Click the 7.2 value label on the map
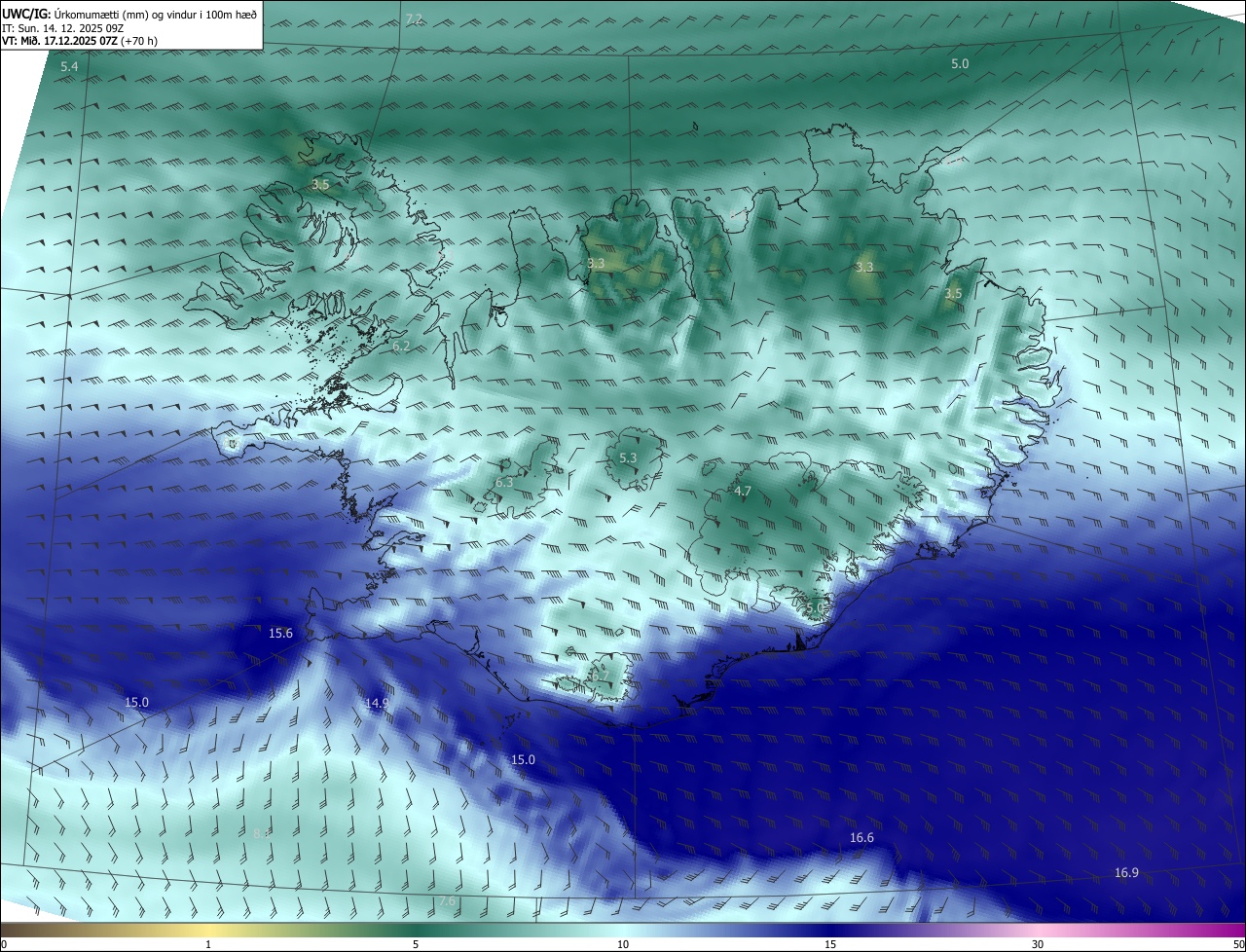 pyautogui.click(x=414, y=20)
